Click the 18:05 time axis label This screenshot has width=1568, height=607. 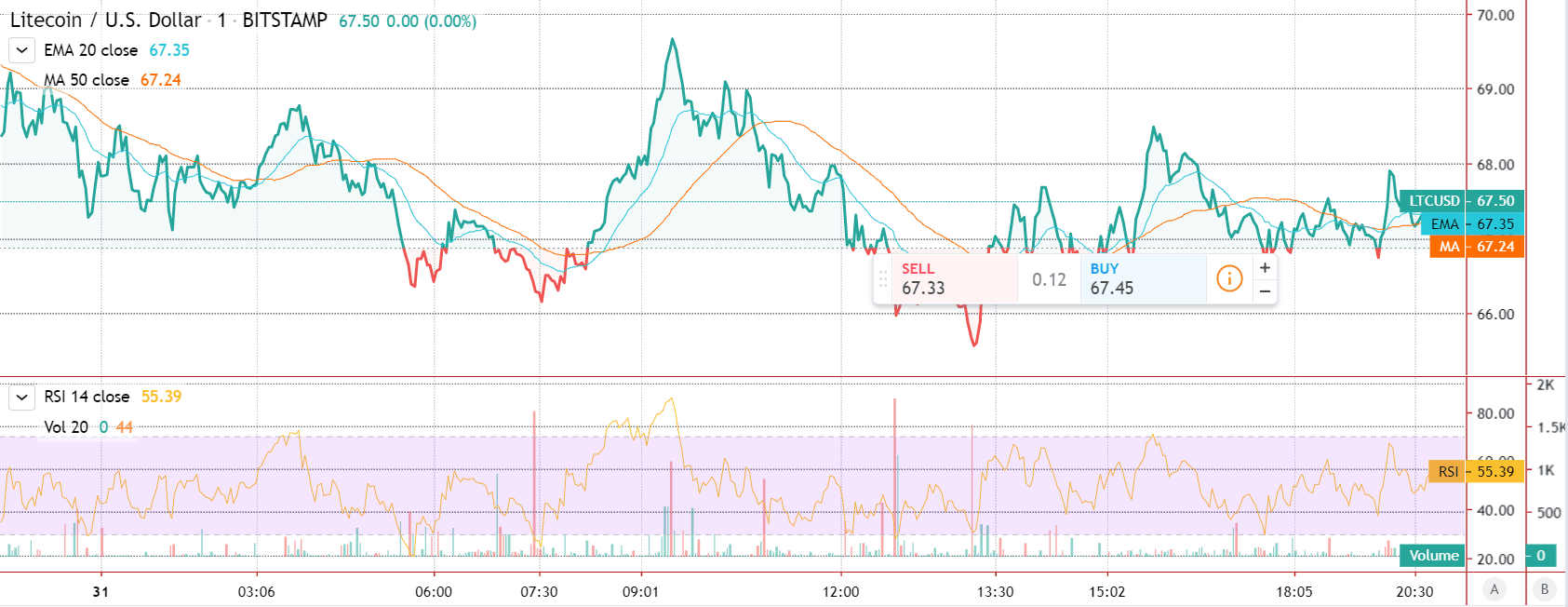(x=1294, y=592)
